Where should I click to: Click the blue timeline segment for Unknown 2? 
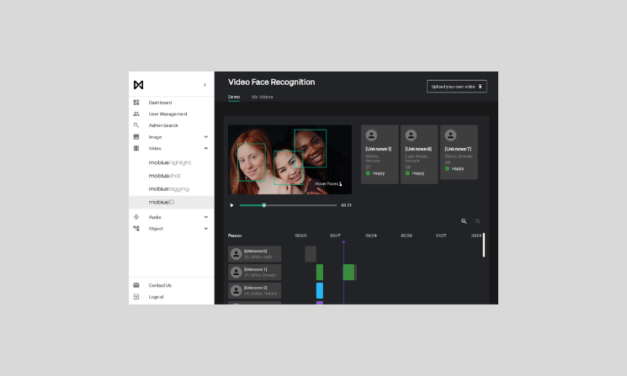tap(319, 290)
